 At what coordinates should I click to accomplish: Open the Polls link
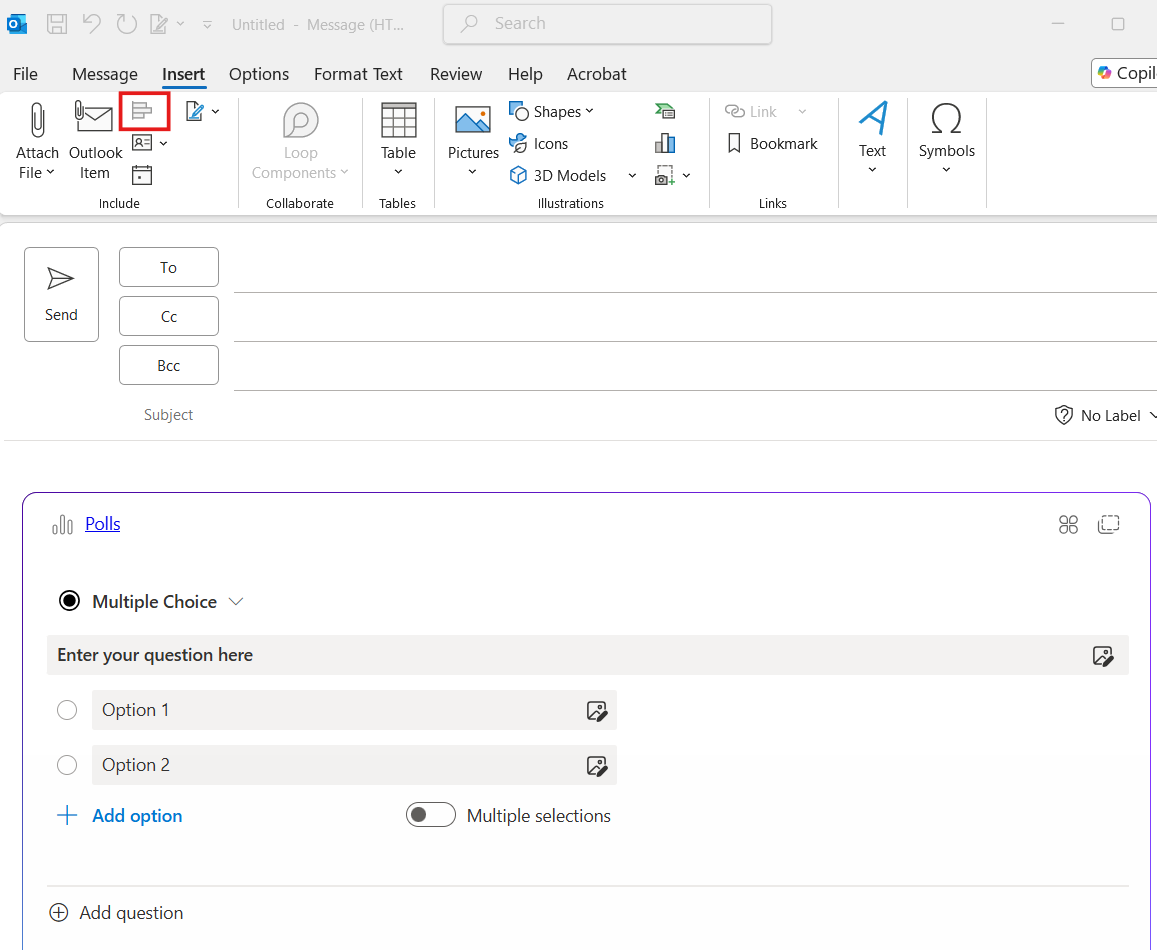pos(102,524)
